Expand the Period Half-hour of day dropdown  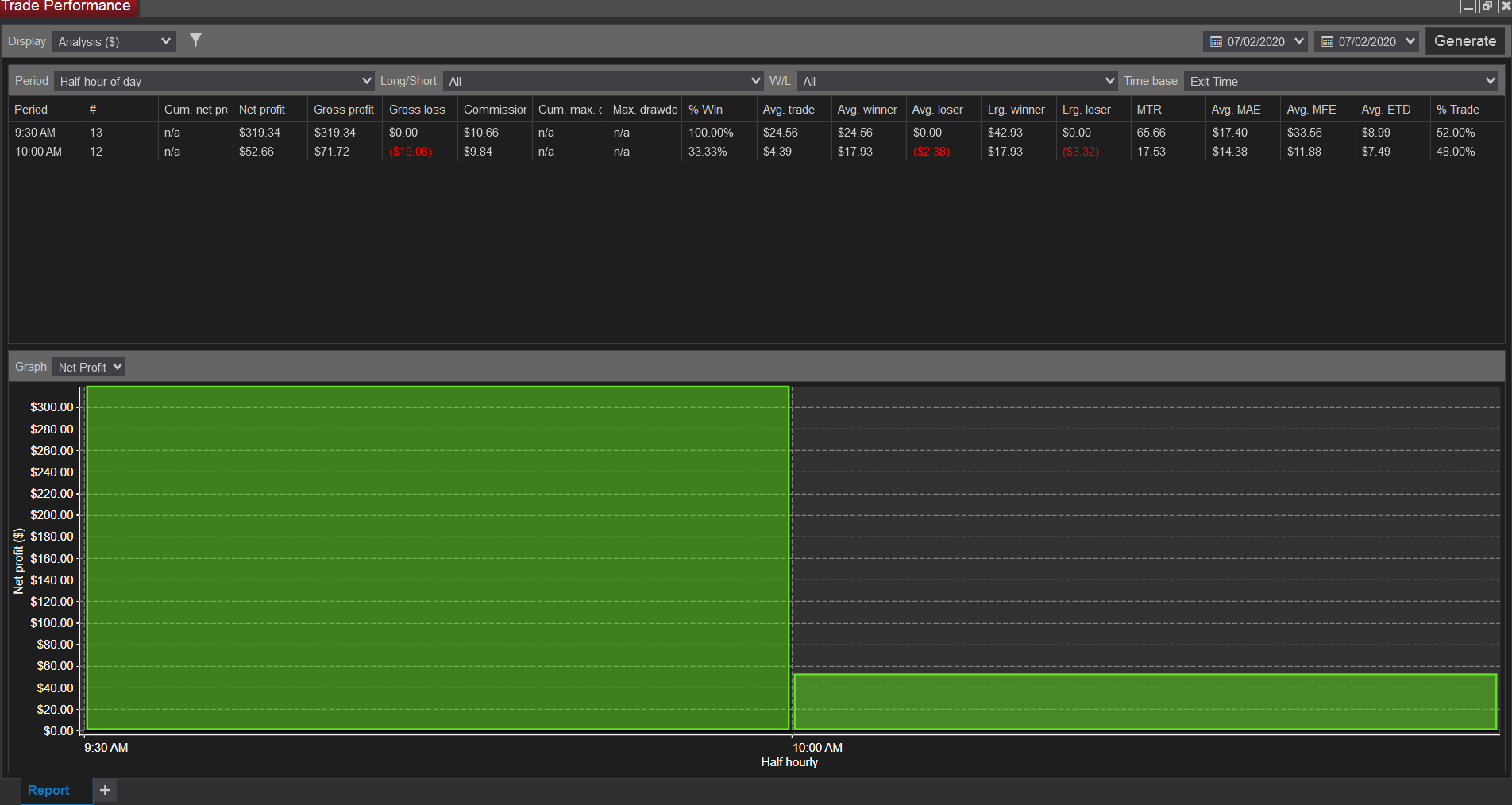(x=214, y=81)
